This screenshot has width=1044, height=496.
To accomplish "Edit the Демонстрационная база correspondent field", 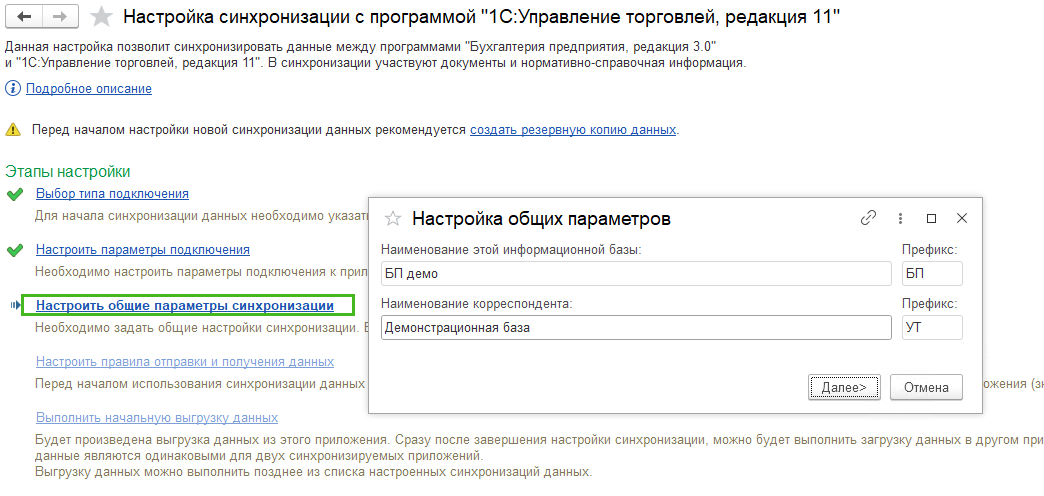I will pos(636,328).
